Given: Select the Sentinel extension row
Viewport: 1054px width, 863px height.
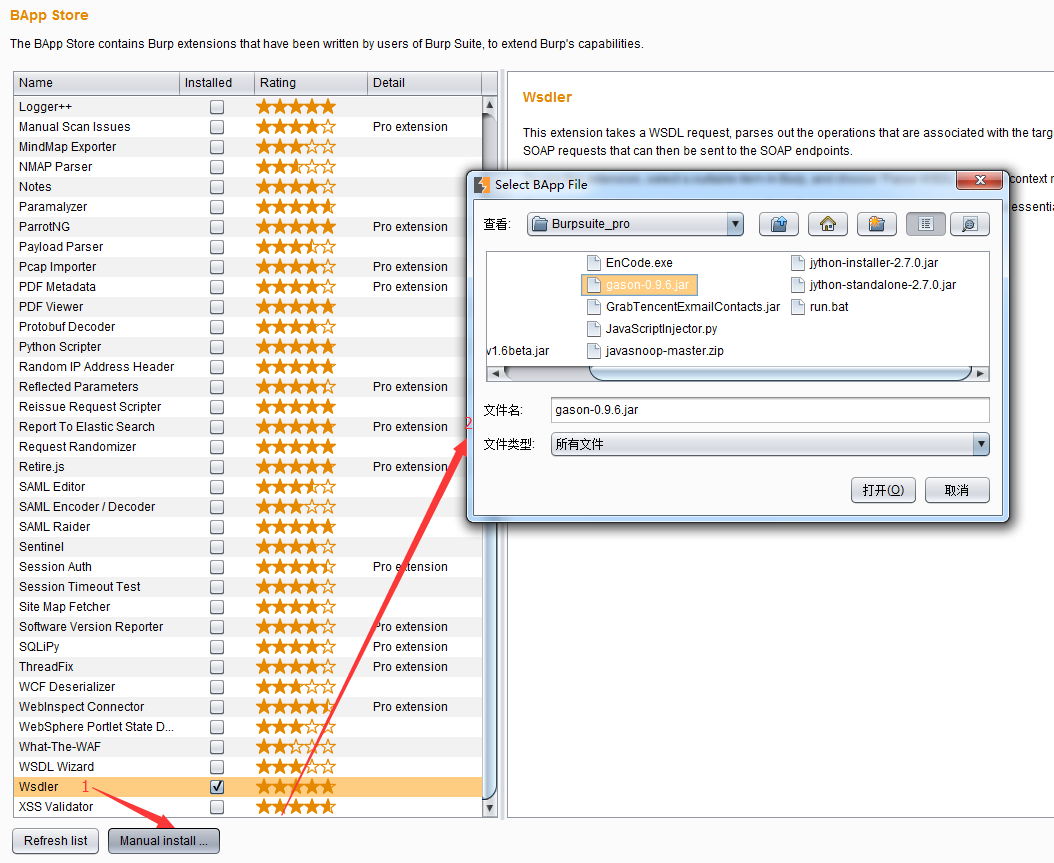Looking at the screenshot, I should tap(247, 547).
